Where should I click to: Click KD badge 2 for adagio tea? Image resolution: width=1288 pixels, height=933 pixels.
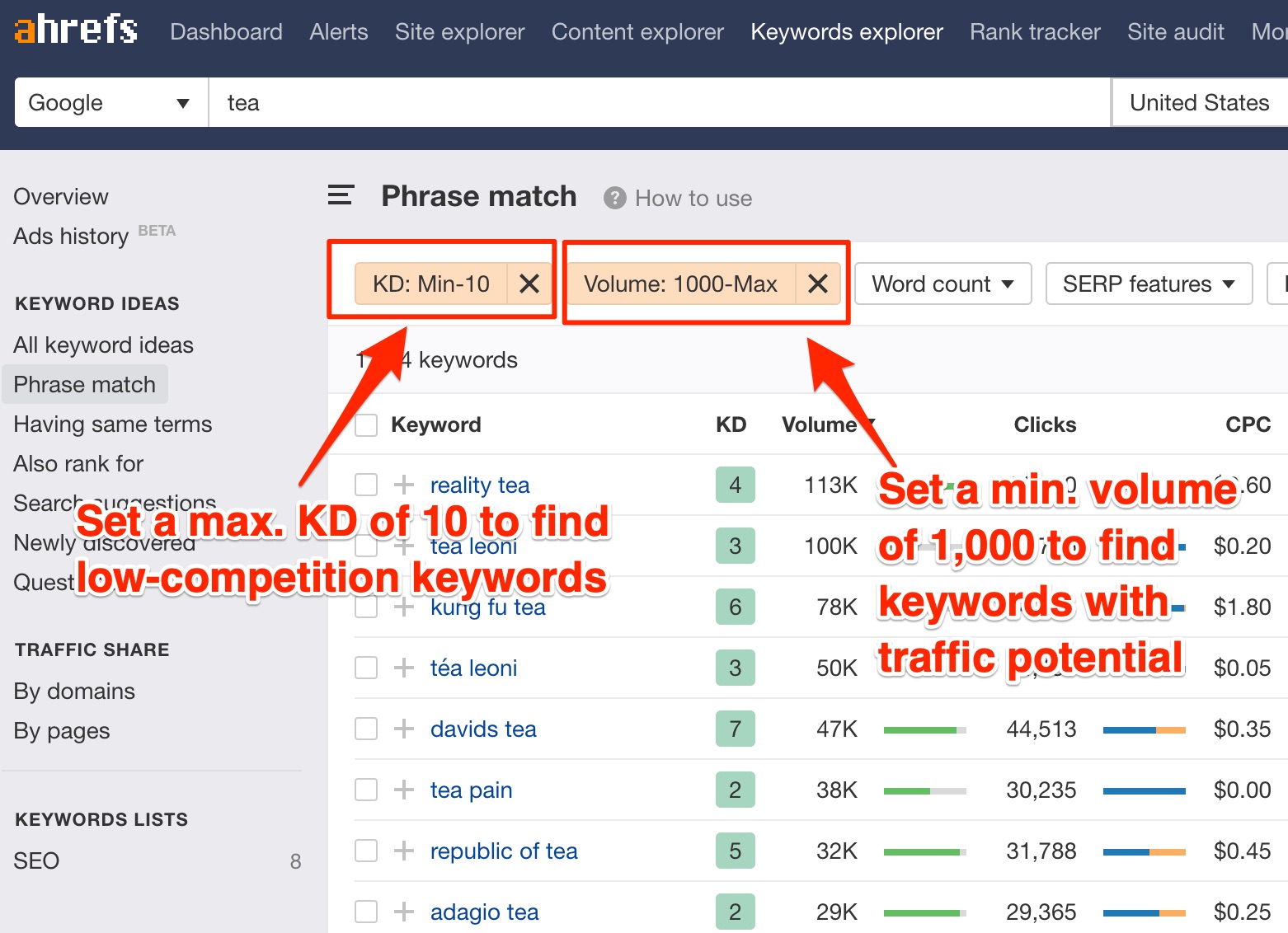tap(735, 912)
